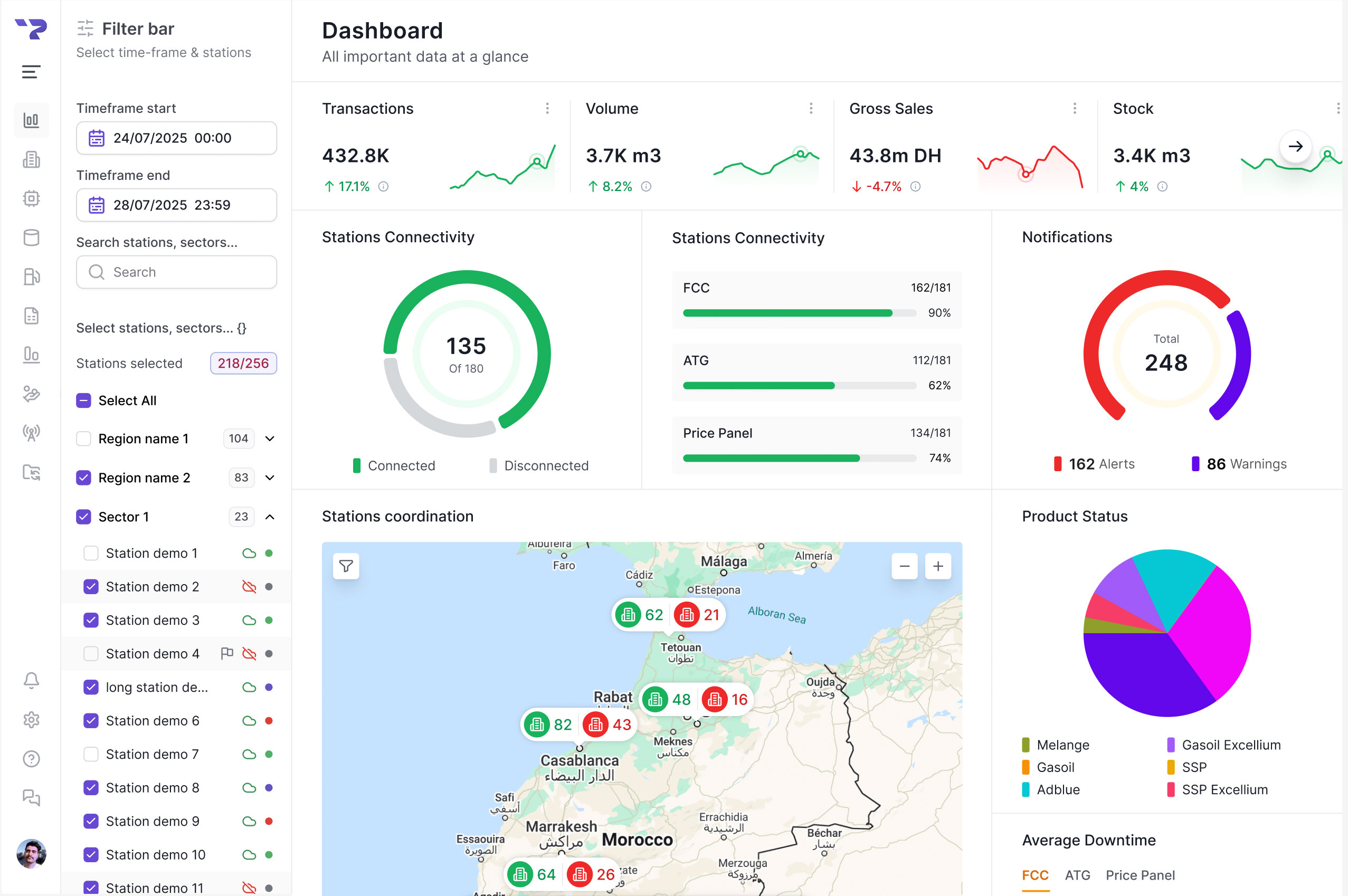Viewport: 1348px width, 896px height.
Task: Zoom out the map with minus button
Action: click(904, 566)
